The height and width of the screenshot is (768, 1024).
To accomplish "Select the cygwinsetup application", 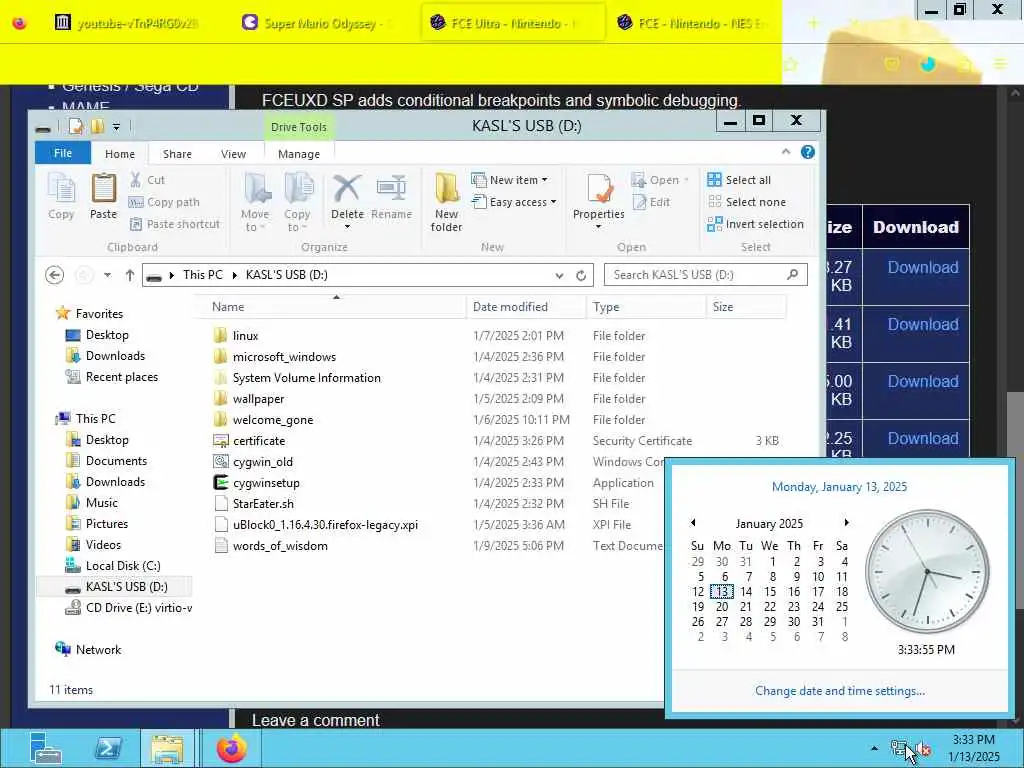I will tap(266, 483).
